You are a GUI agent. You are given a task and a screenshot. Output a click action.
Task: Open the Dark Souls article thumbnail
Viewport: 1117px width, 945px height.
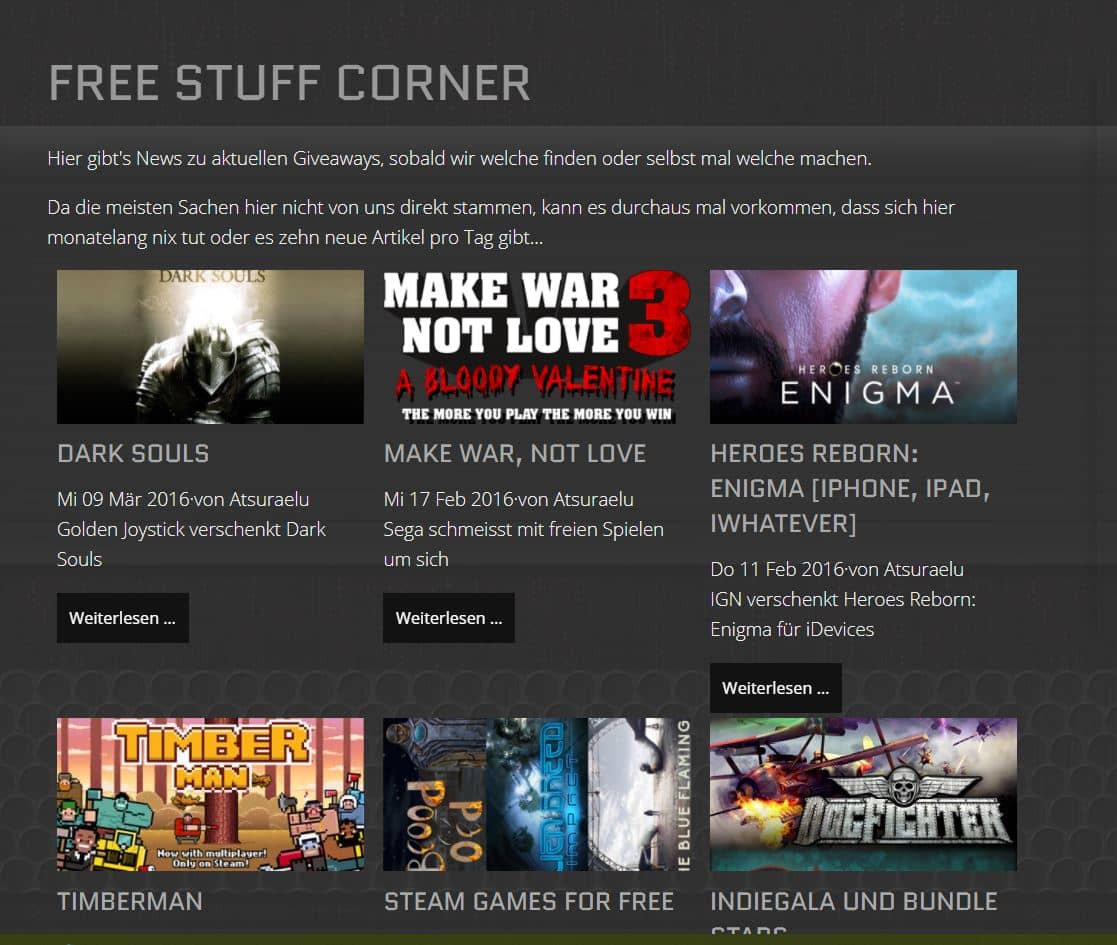[210, 346]
